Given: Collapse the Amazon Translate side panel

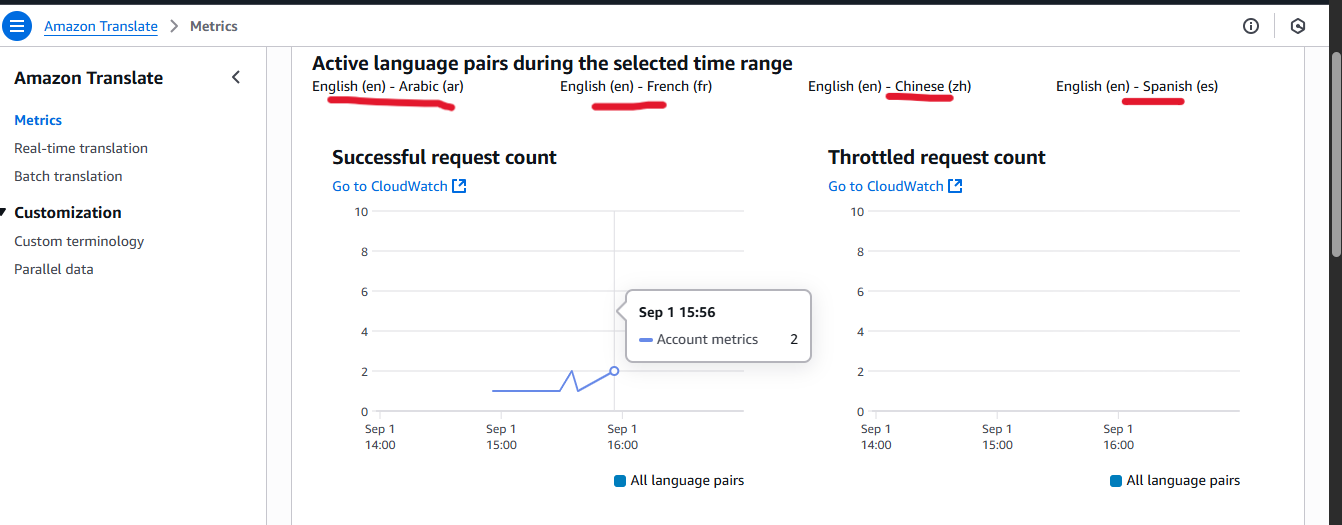Looking at the screenshot, I should pos(236,77).
